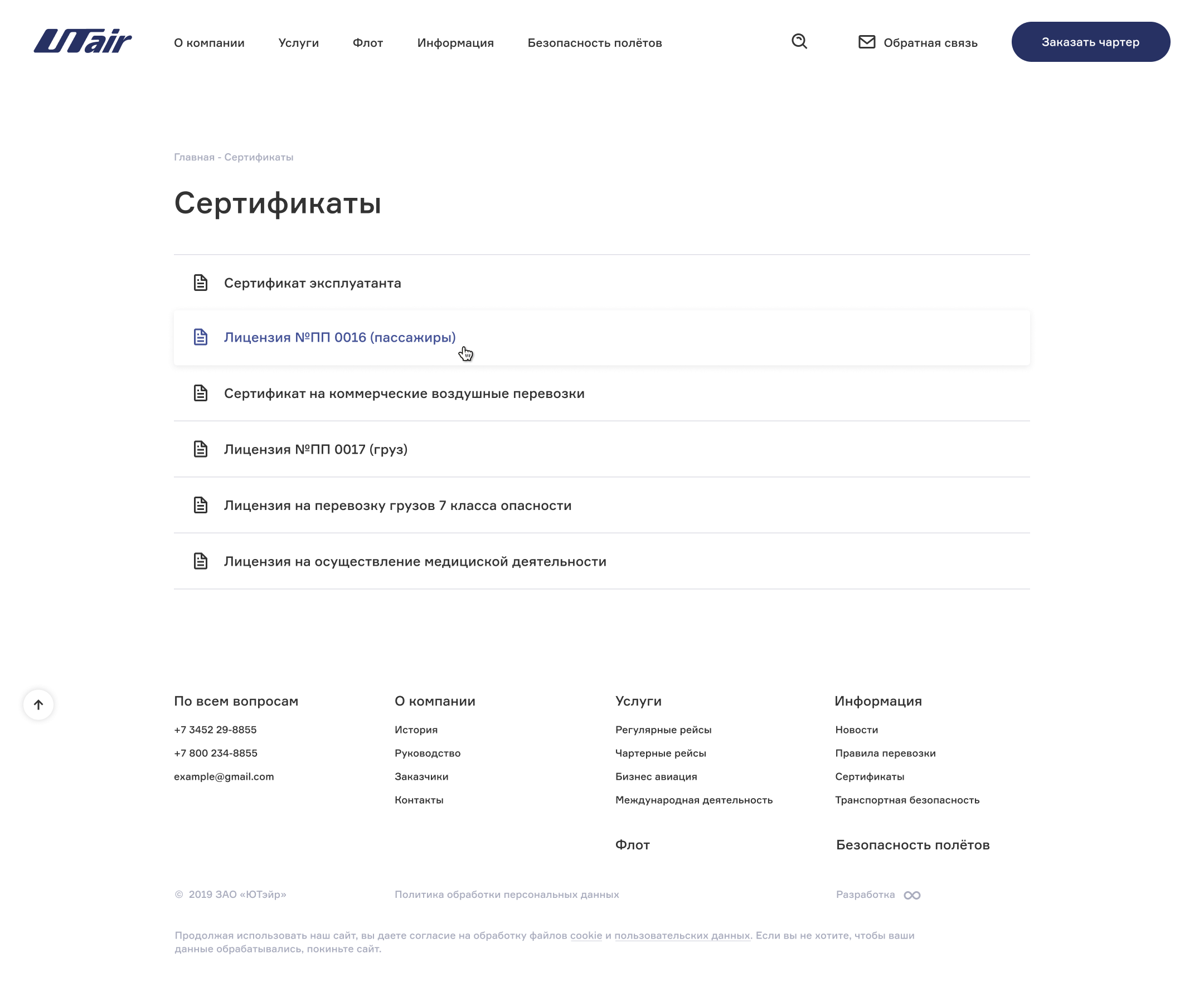Open the Услуги menu in header

[299, 43]
